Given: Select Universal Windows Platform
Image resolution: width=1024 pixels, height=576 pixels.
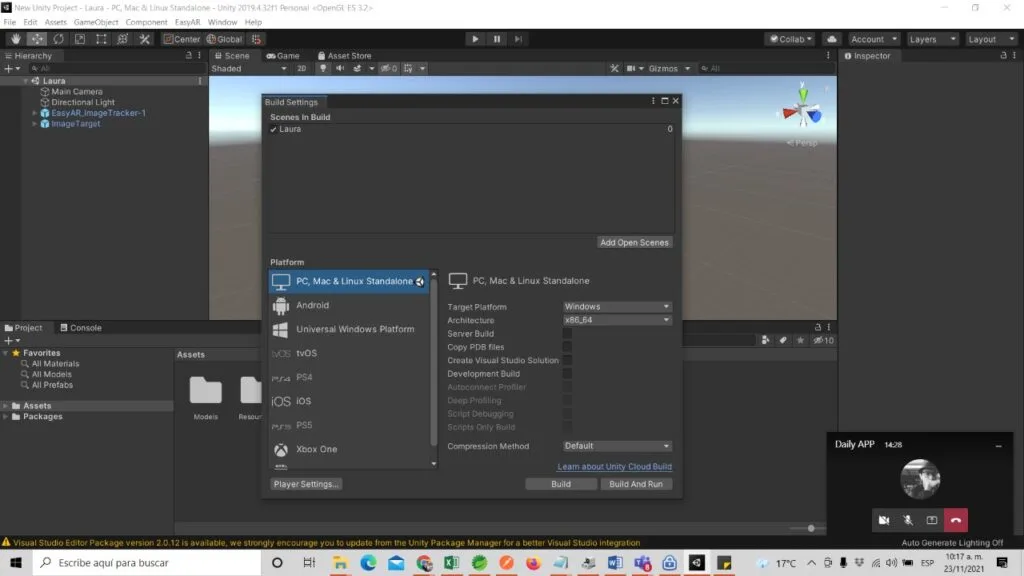Looking at the screenshot, I should pos(349,329).
